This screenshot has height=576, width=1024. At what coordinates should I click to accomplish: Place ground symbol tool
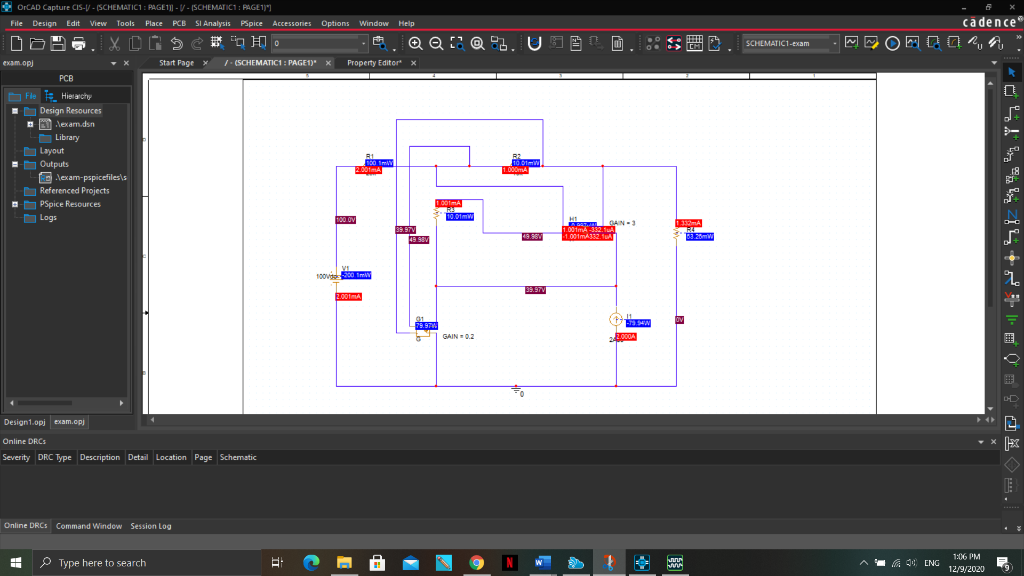click(1012, 319)
